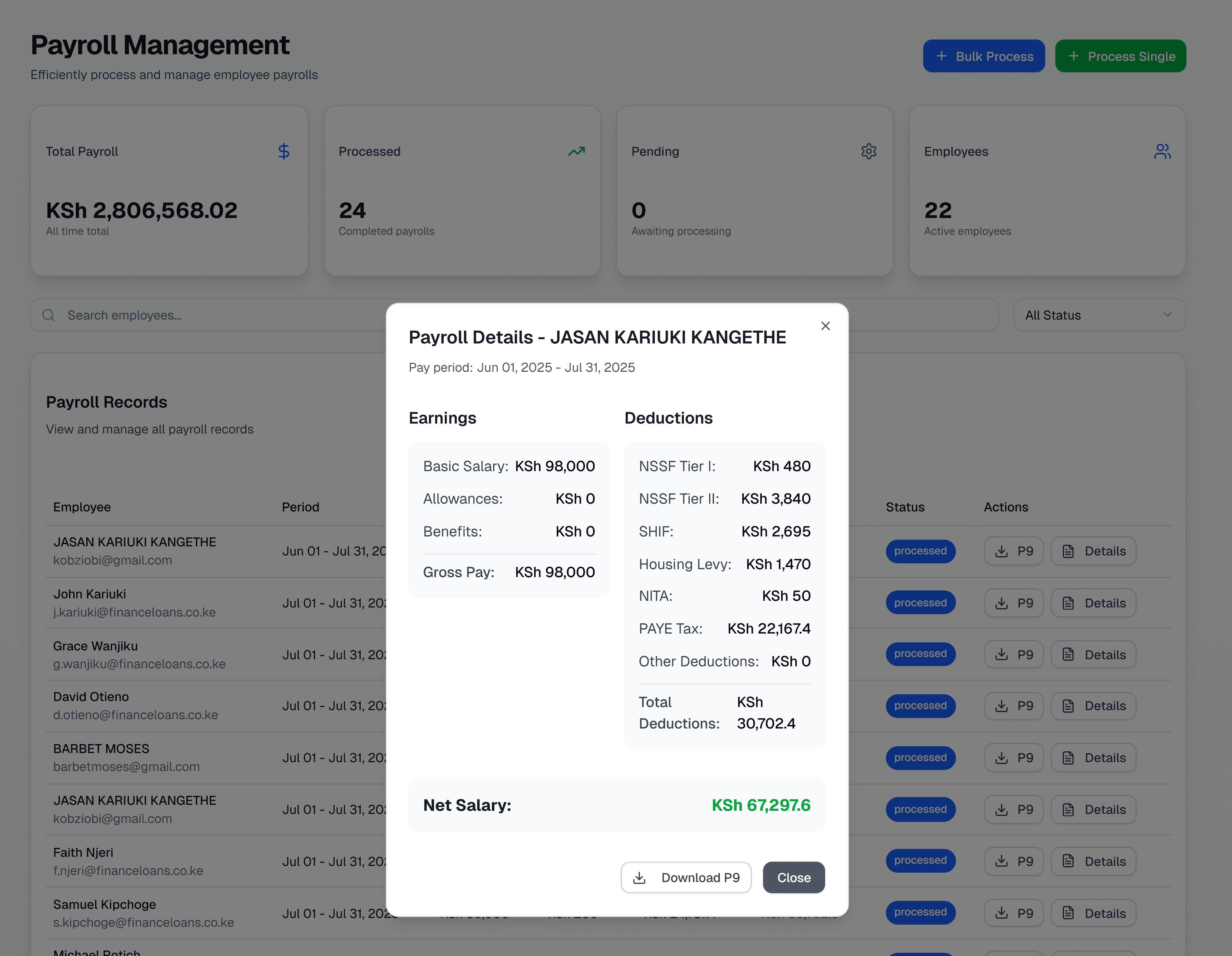
Task: Open Details for Faith Njeri
Action: pos(1093,861)
